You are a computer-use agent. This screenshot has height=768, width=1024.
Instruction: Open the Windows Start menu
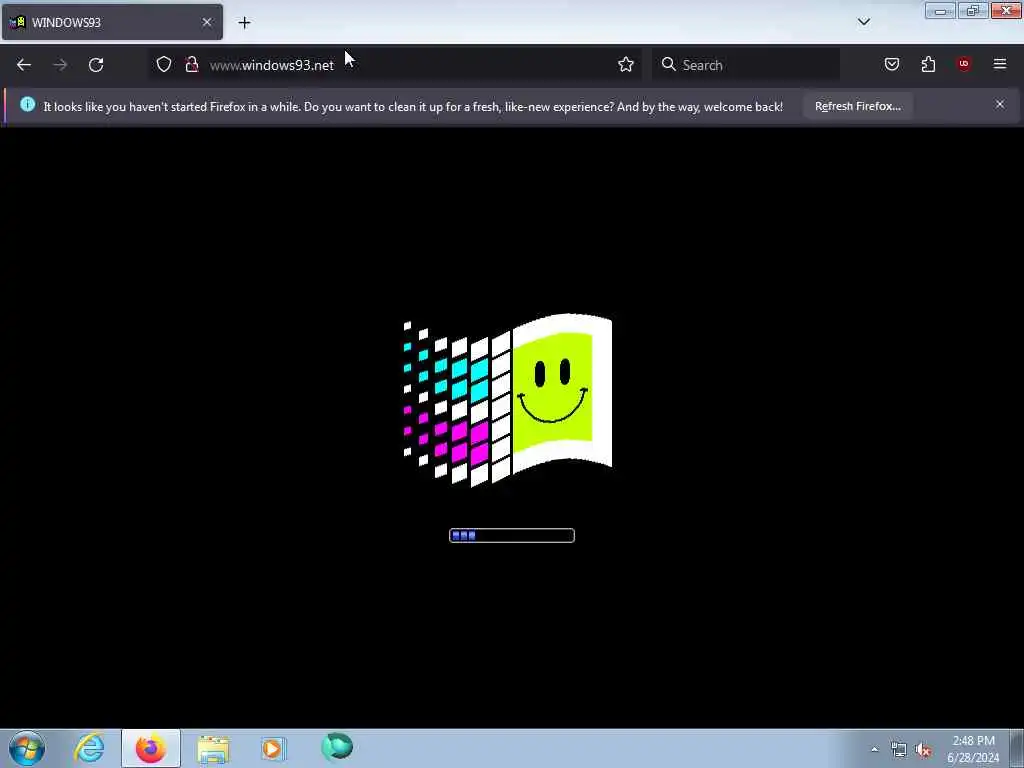click(x=27, y=748)
